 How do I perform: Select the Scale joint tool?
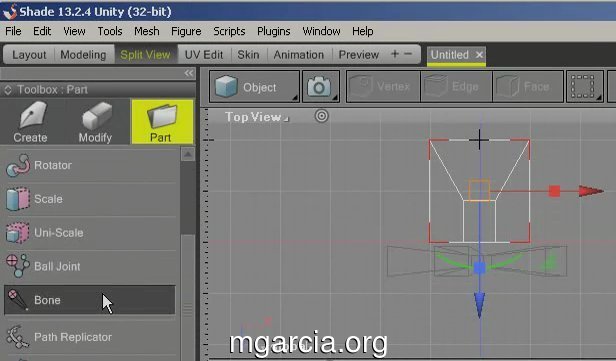pos(90,199)
